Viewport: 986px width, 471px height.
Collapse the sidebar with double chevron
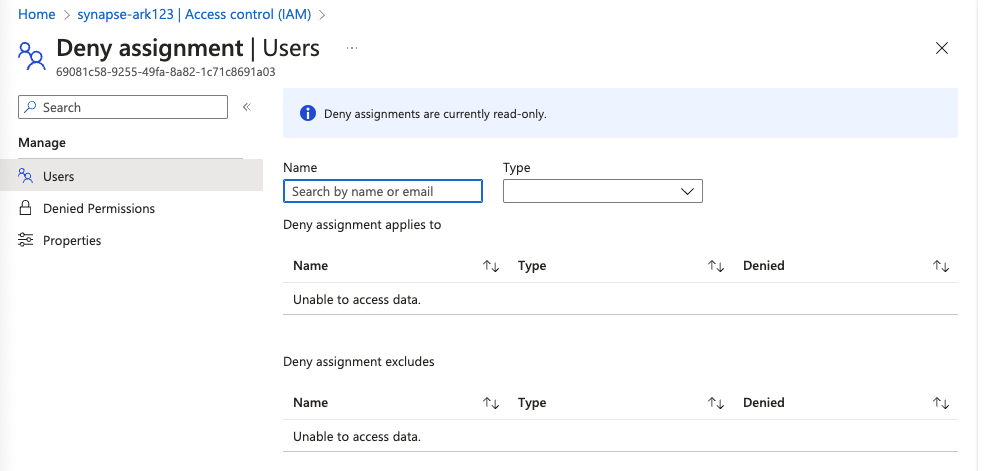click(246, 107)
